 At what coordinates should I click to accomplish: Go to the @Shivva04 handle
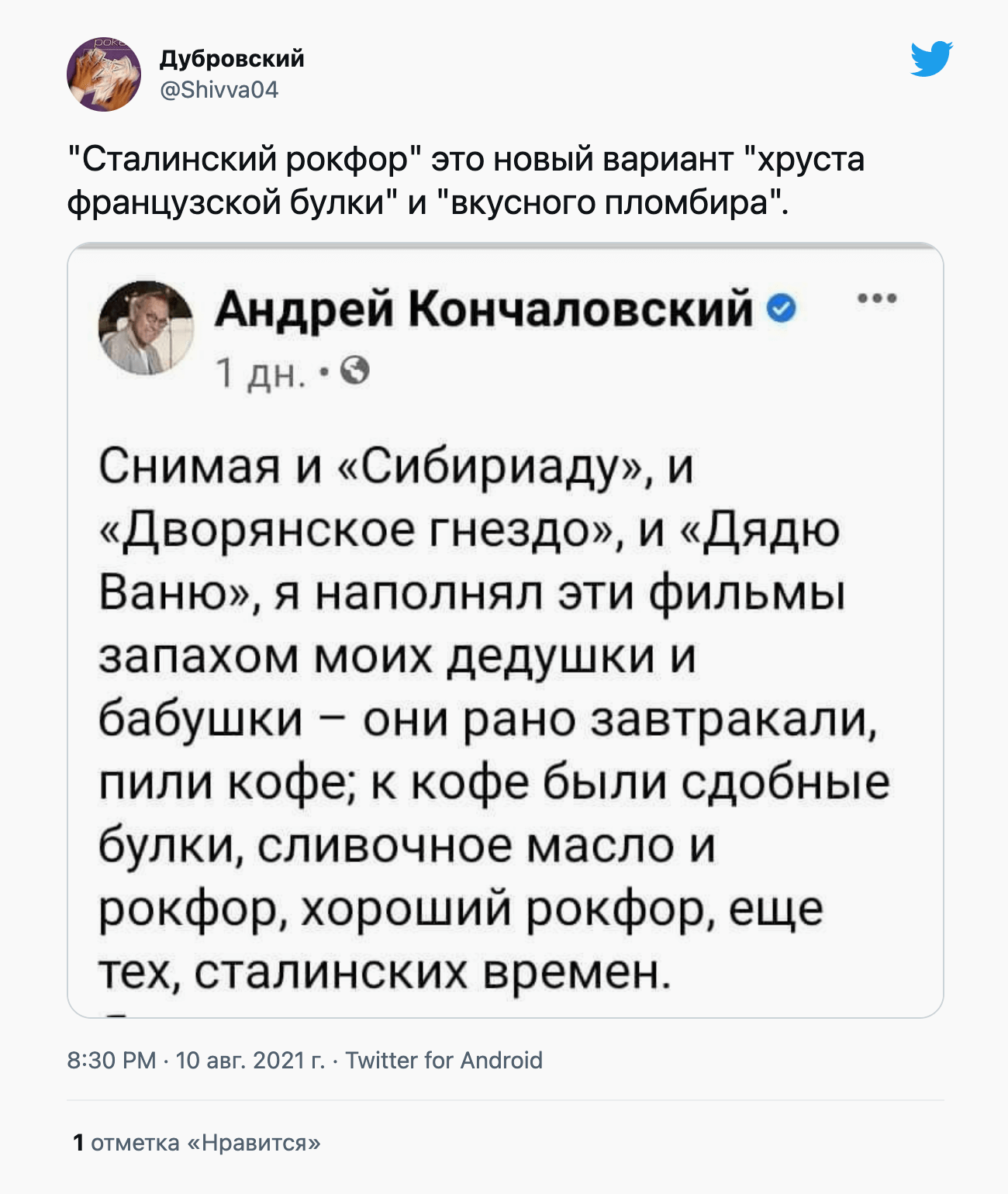(219, 90)
